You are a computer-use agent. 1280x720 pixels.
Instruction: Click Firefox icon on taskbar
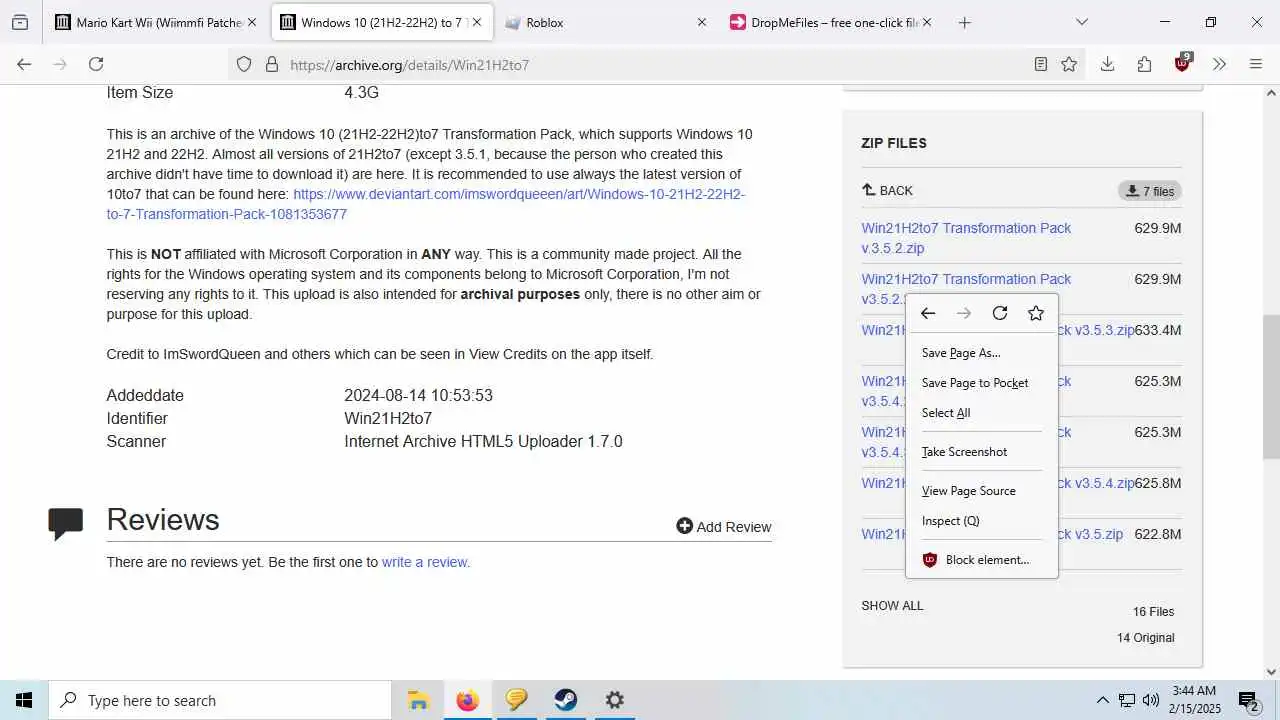click(467, 700)
